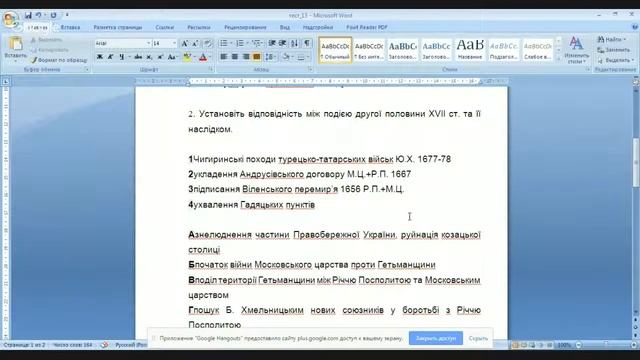Open Change Styles (Изменить стили) menu
Screen dimensions: 640x360
[x=576, y=50]
